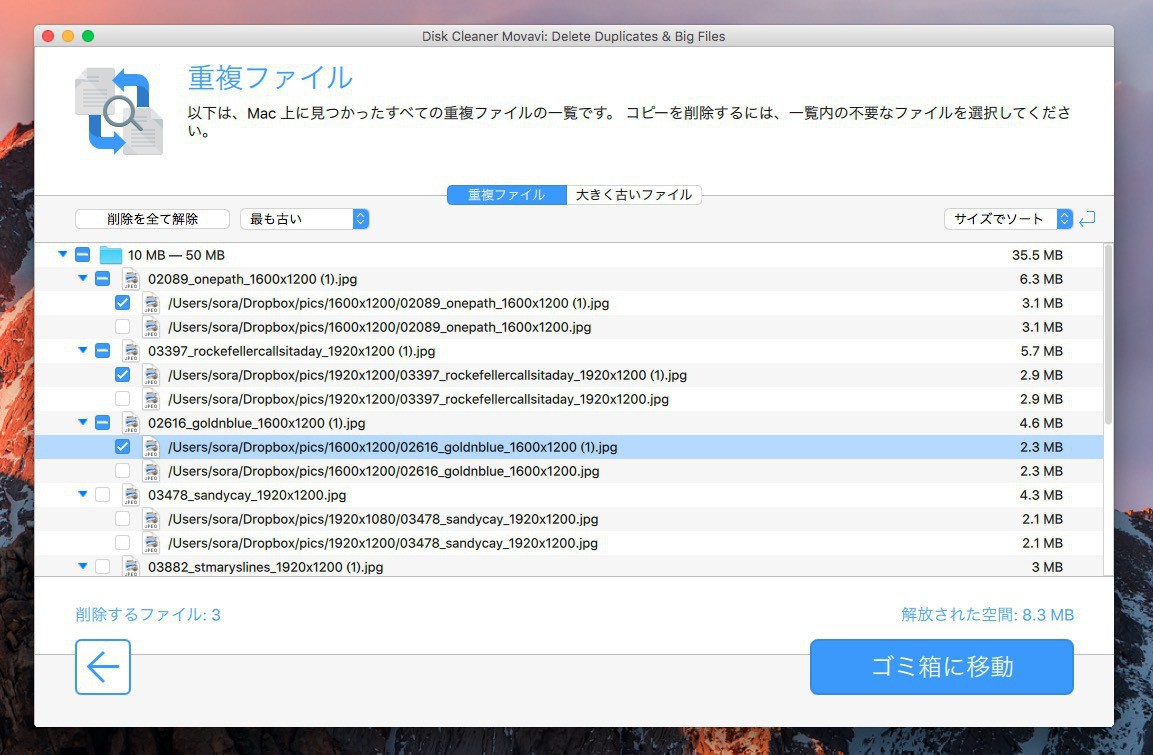Screen dimensions: 1153x755
Task: Click the JPEG icon for 03397_rockefellercallsitaday group
Action: tap(130, 351)
